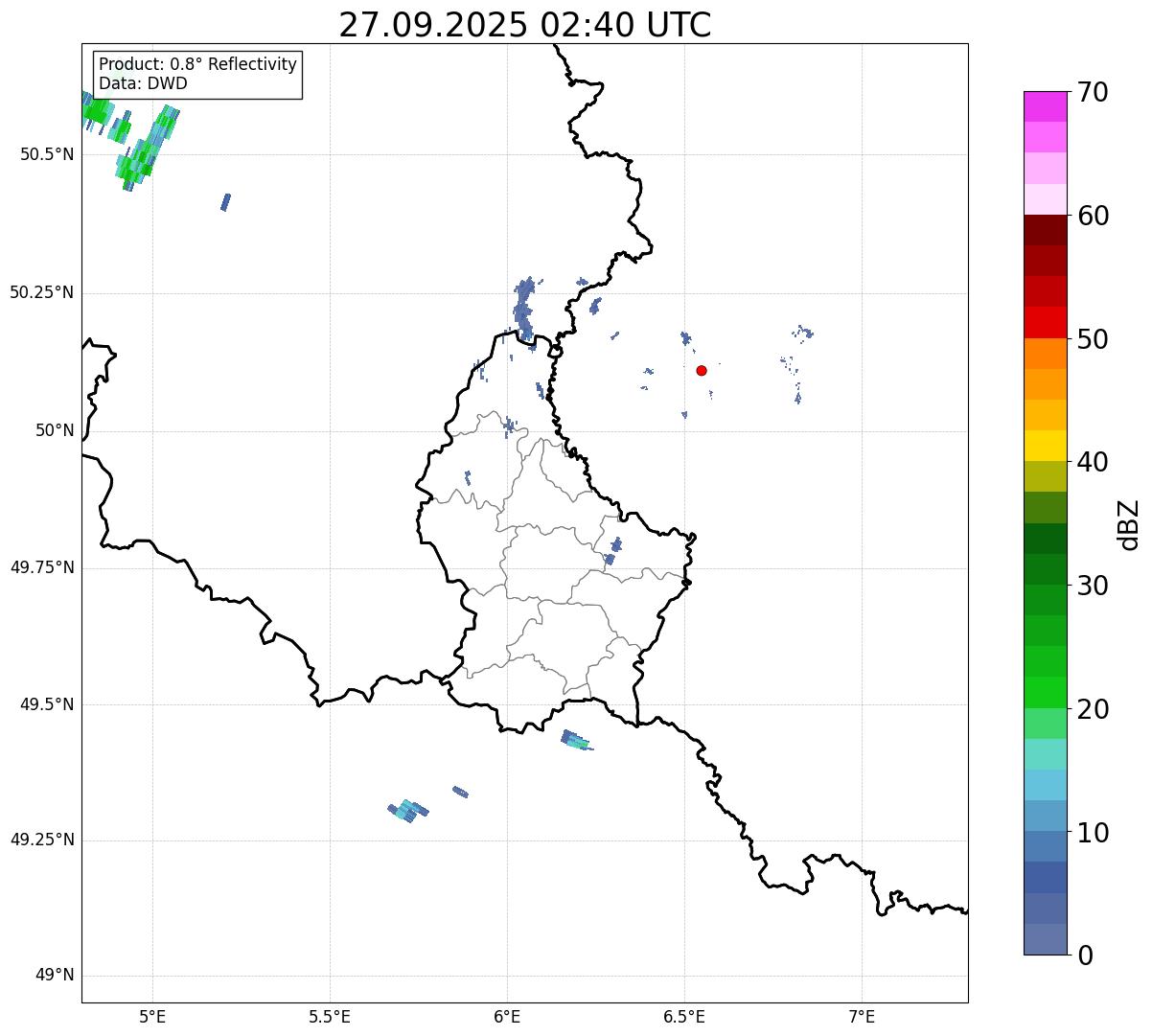Click the latitude label 49.75°N

coord(42,567)
